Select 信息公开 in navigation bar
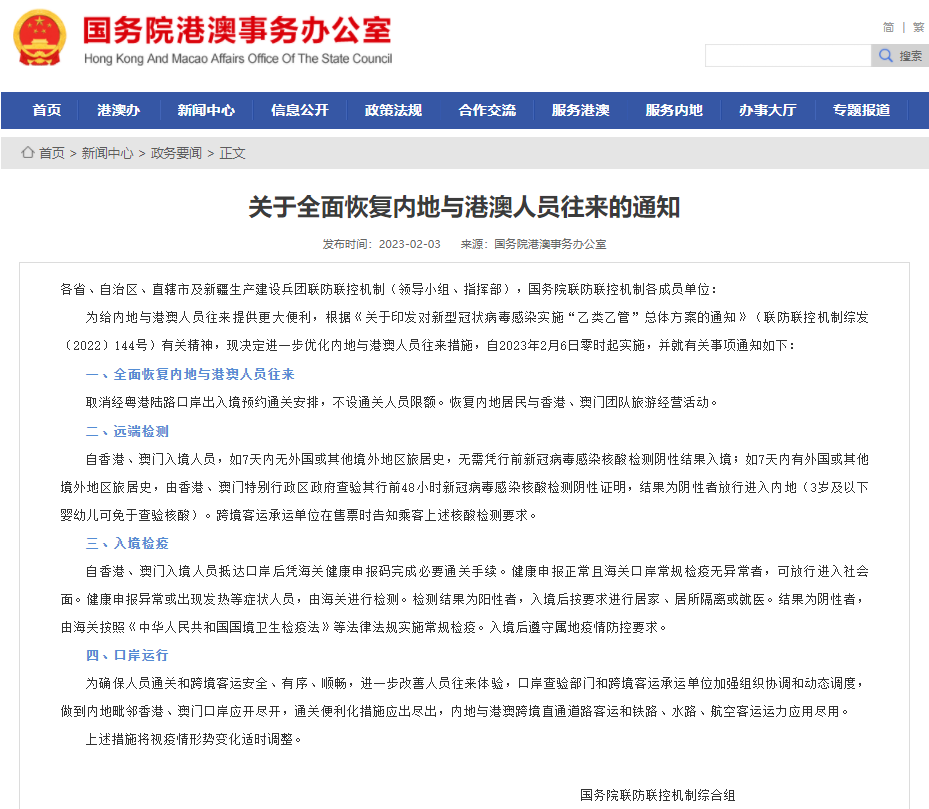 tap(299, 110)
